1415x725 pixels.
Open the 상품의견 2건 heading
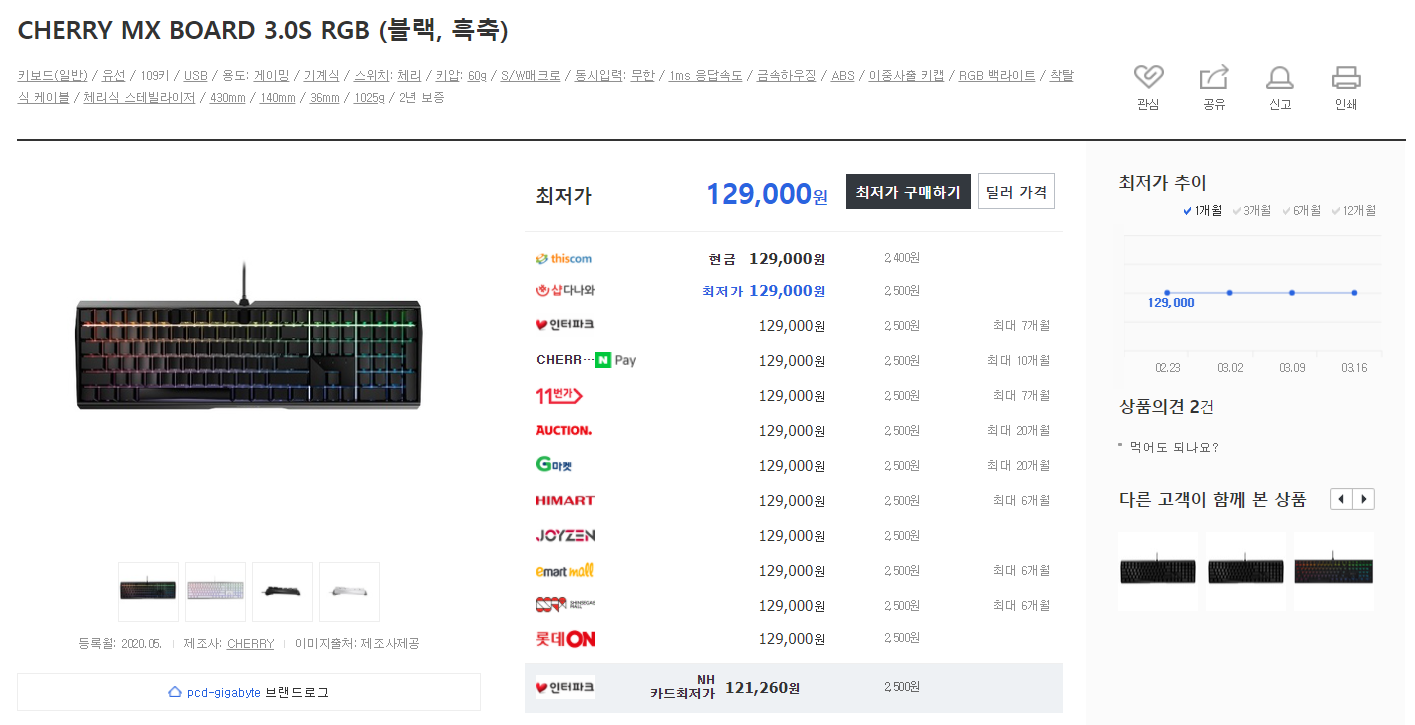1166,407
